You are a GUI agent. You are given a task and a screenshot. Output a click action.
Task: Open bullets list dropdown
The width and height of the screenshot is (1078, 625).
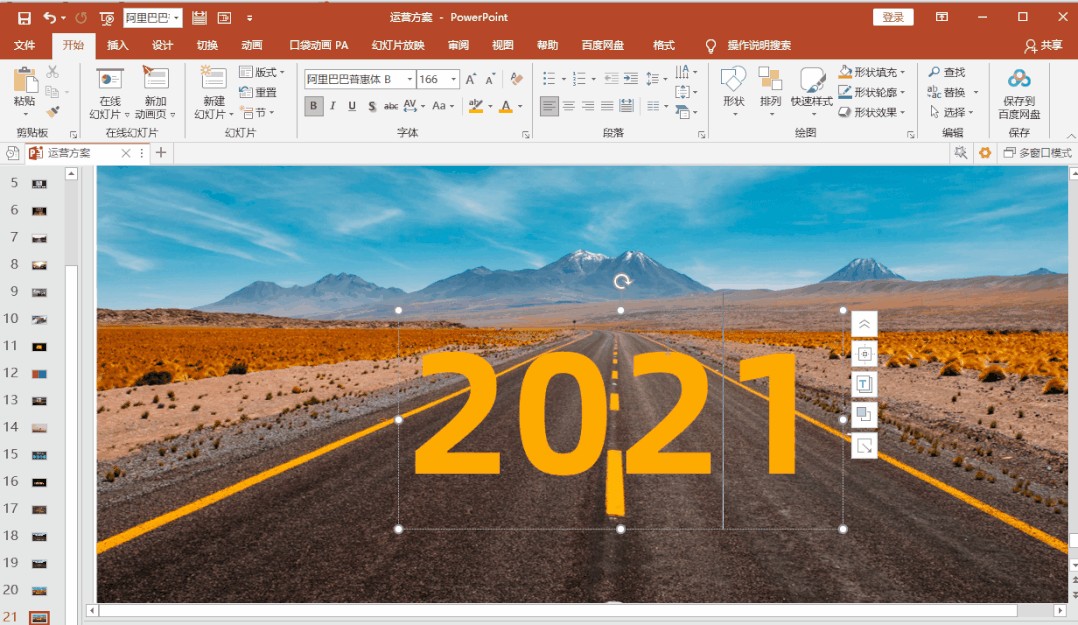click(x=564, y=79)
